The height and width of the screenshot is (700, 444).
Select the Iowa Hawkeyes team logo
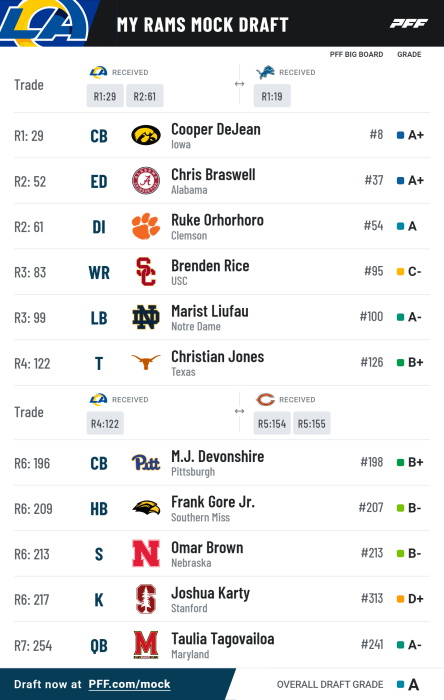(x=146, y=135)
